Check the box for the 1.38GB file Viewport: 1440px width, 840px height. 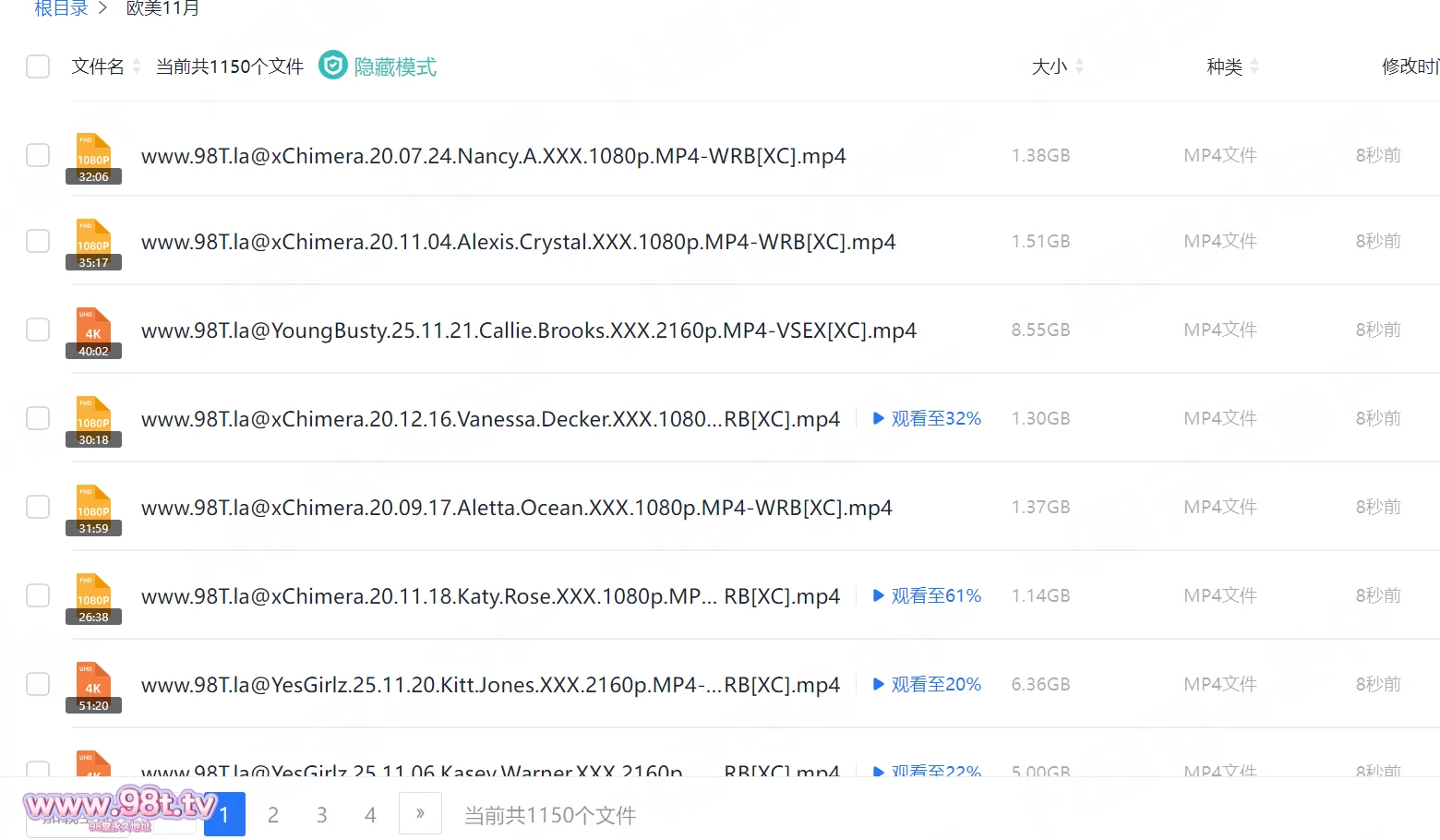tap(38, 155)
